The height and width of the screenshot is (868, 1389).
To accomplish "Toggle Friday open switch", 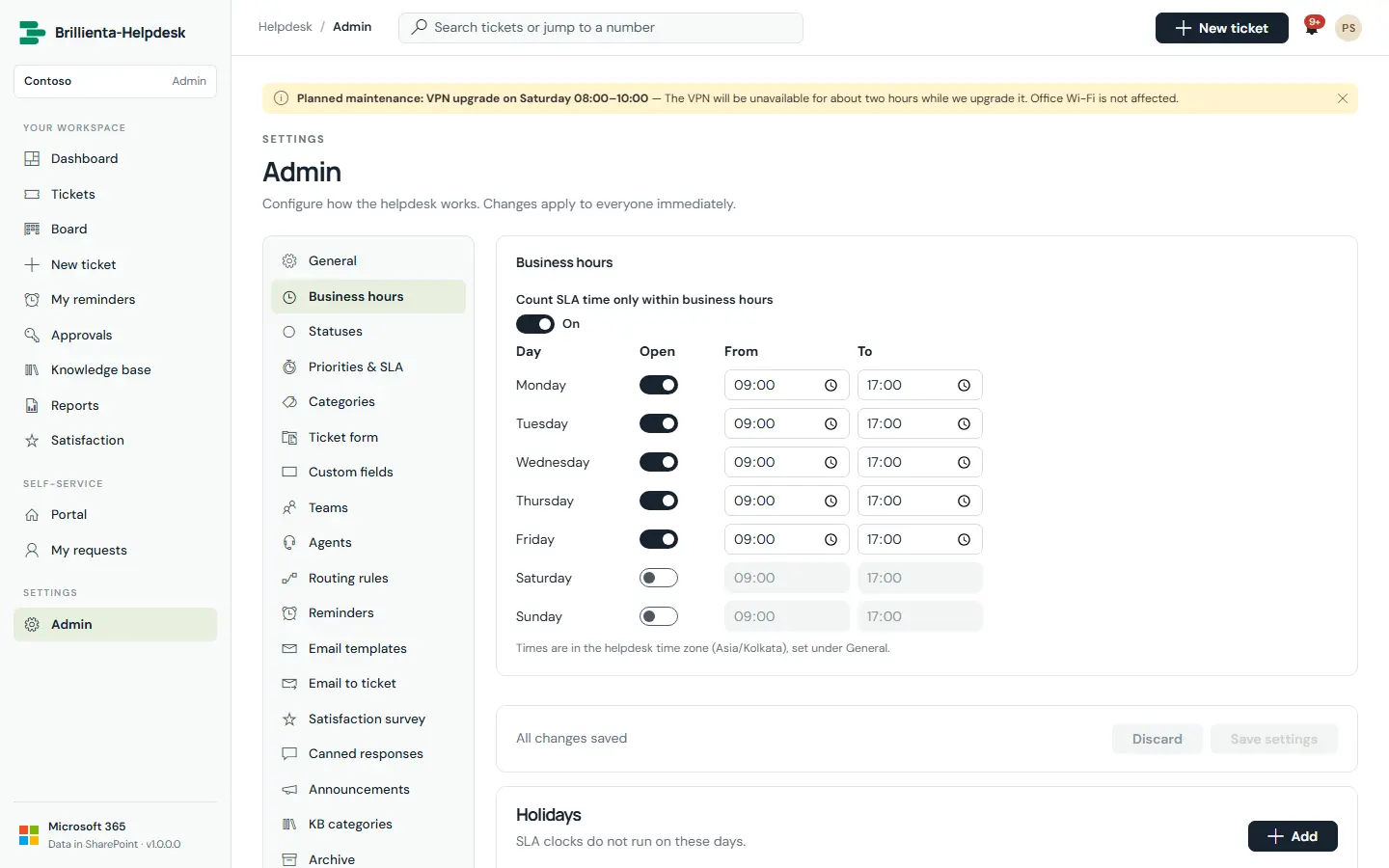I will point(659,539).
